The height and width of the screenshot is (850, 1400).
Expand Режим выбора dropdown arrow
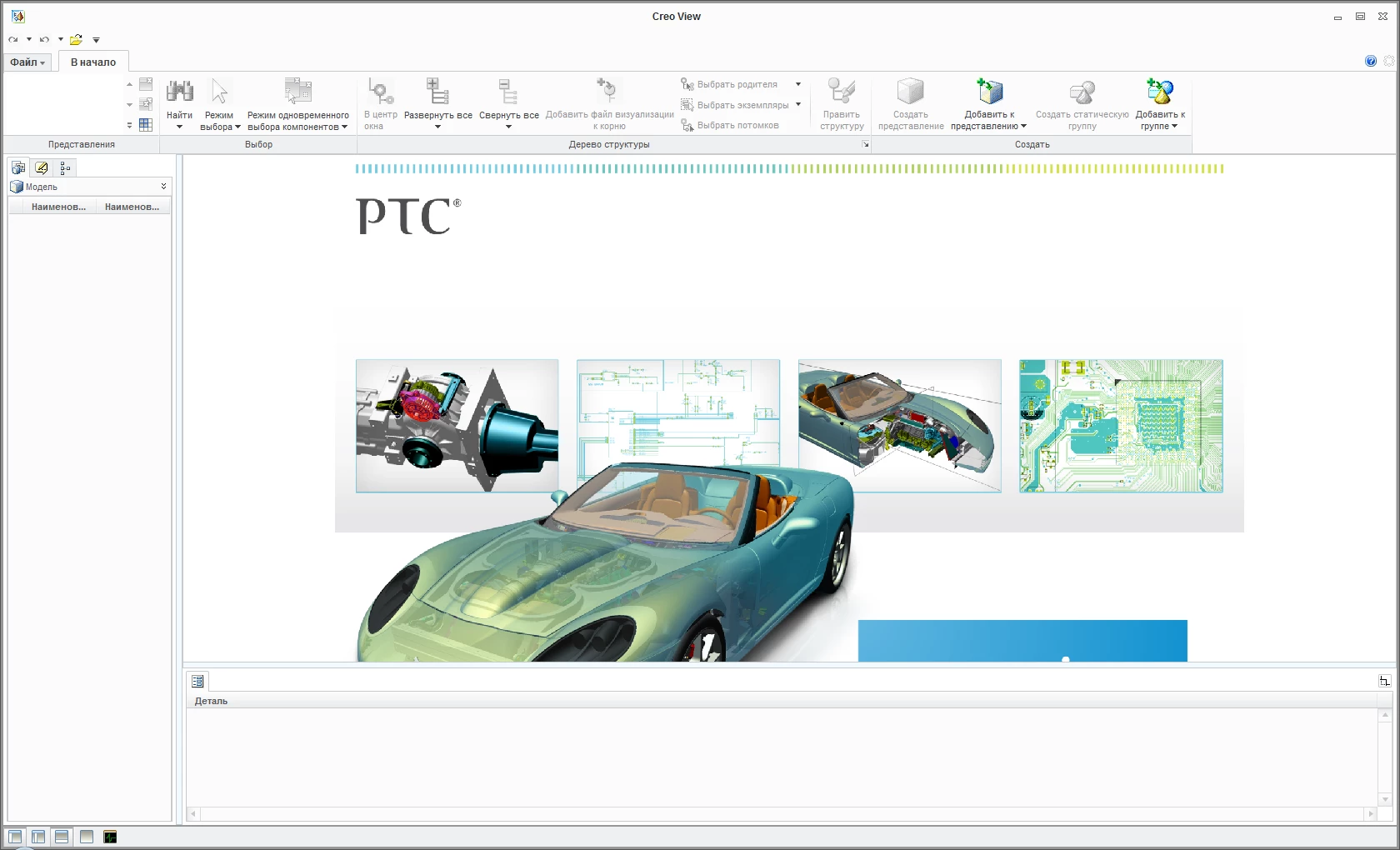point(237,127)
